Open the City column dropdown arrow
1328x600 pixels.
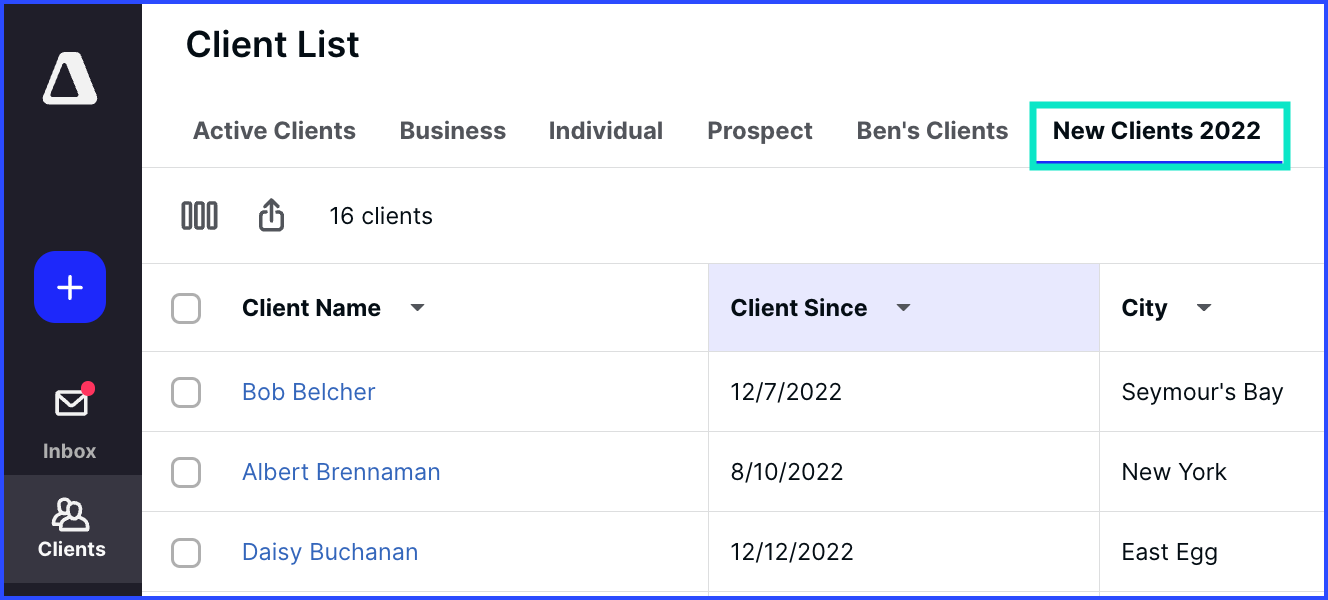tap(1204, 308)
